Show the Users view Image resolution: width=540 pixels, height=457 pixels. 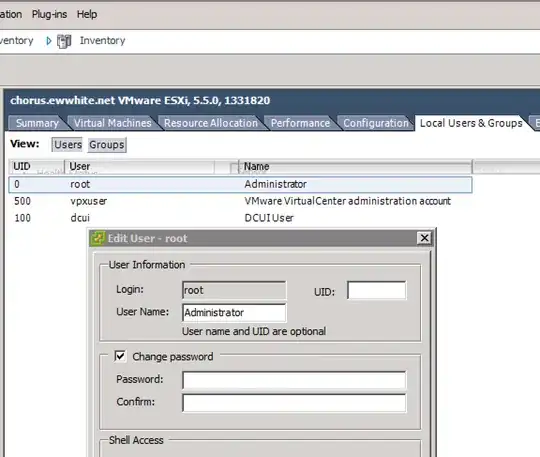point(68,145)
